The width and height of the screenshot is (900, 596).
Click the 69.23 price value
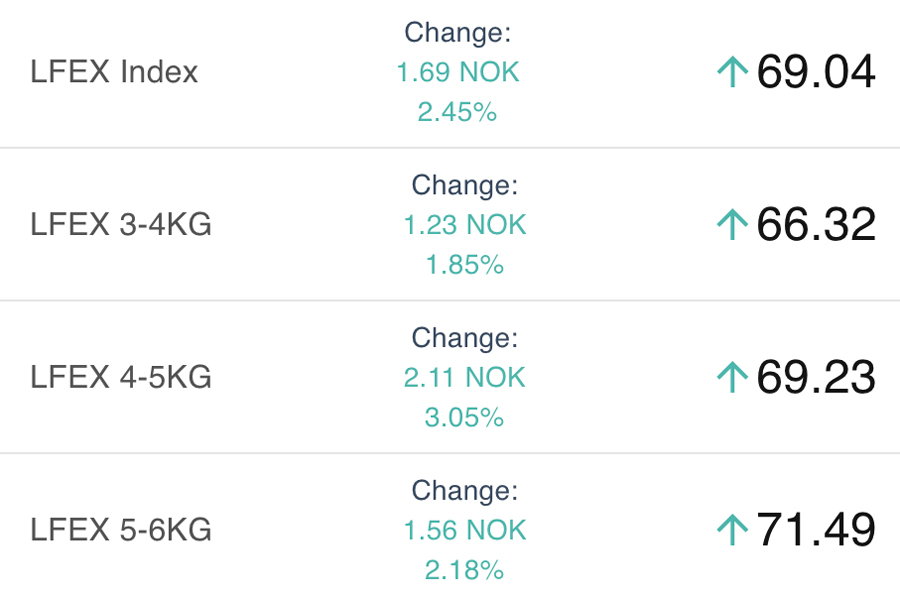[x=816, y=378]
